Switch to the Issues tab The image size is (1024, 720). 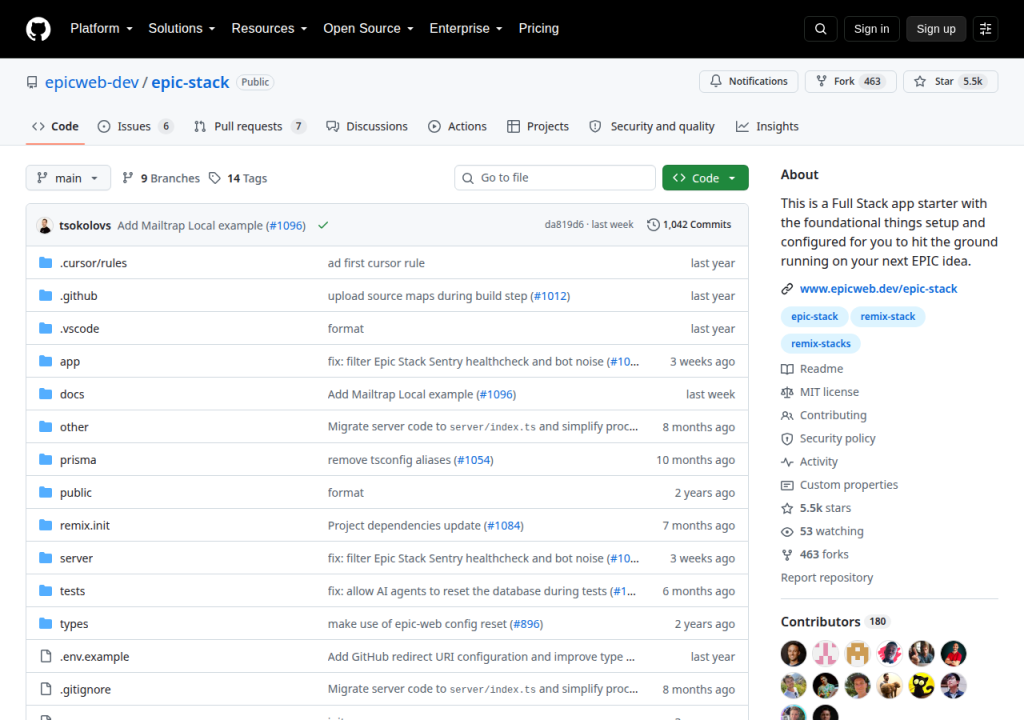pyautogui.click(x=135, y=126)
